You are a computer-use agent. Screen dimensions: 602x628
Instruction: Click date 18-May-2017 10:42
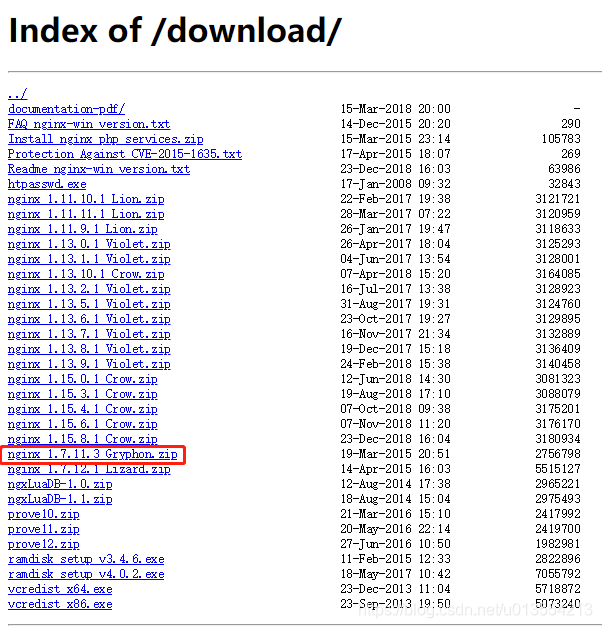[x=395, y=574]
